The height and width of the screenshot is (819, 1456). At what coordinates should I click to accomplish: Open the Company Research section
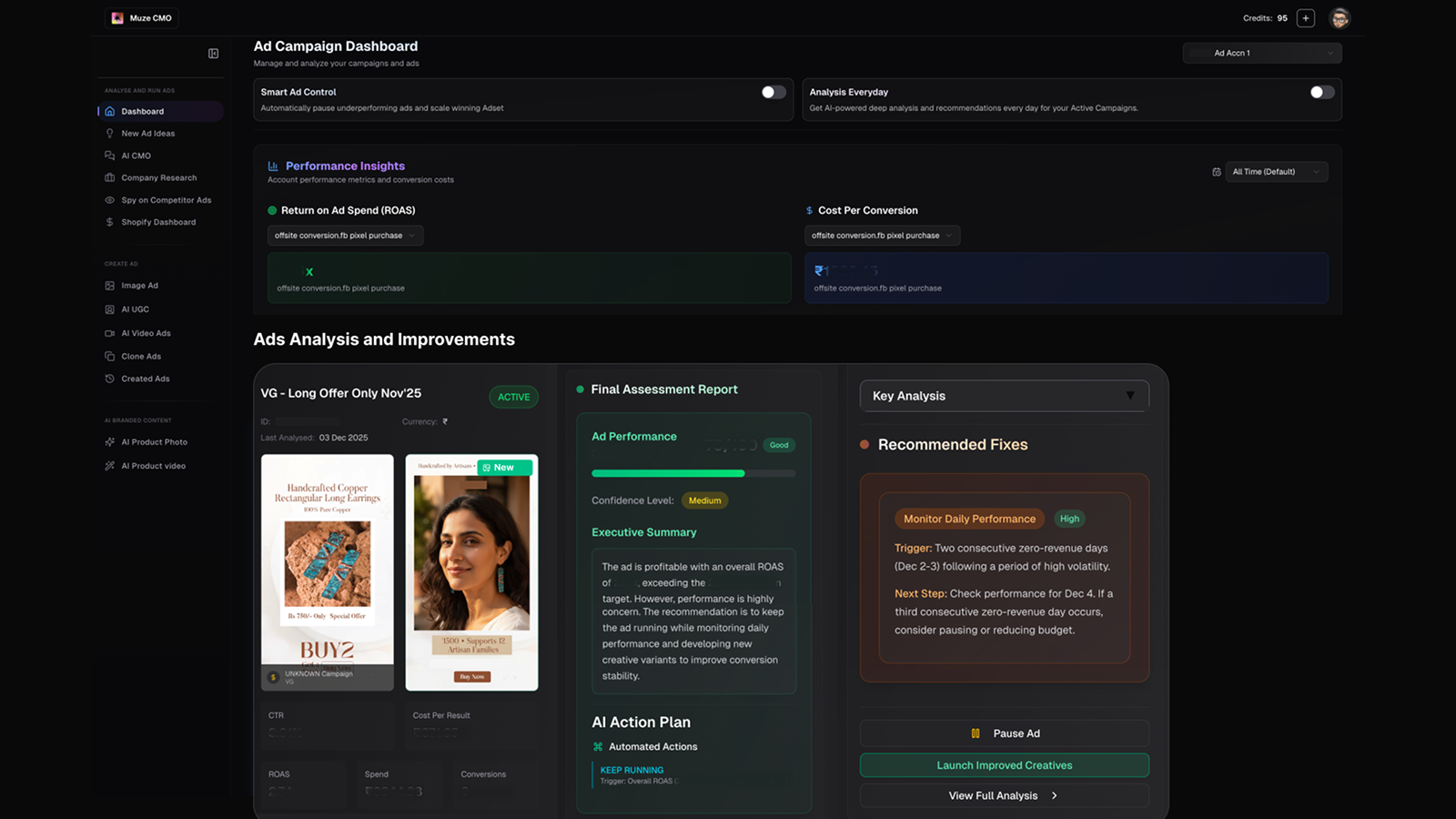(159, 177)
